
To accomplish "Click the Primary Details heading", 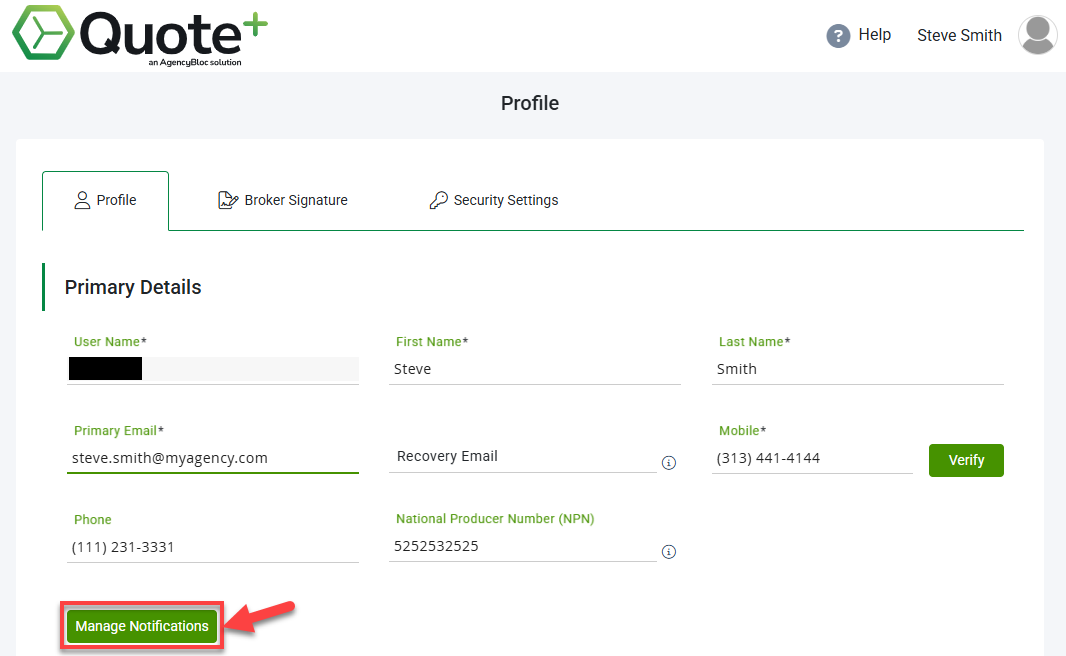I will click(x=133, y=288).
